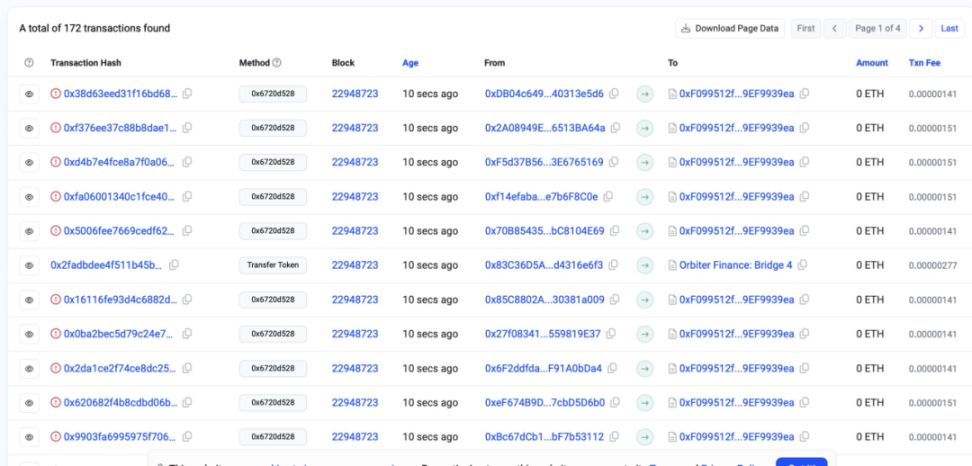Image resolution: width=972 pixels, height=466 pixels.
Task: Copy the Orbiter Finance: Bridge 4 address
Action: (803, 264)
